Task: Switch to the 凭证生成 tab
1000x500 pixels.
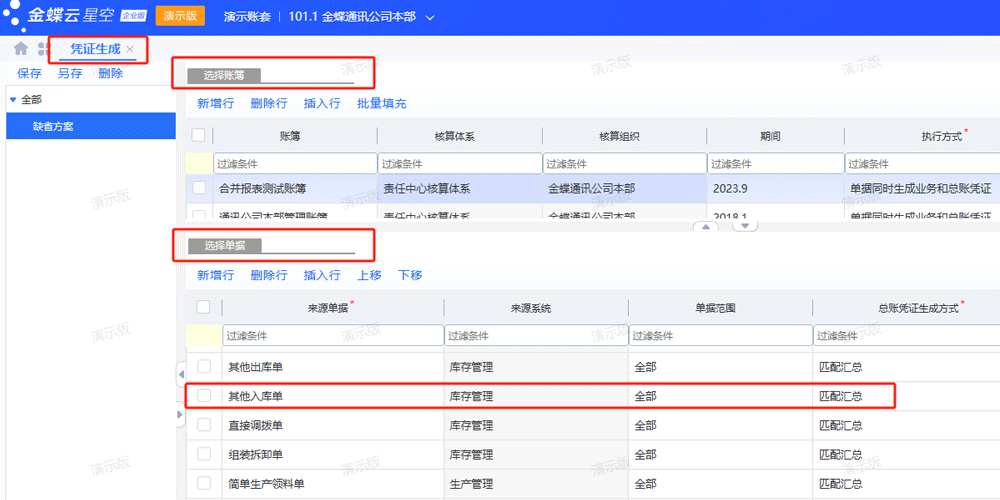Action: pyautogui.click(x=94, y=49)
